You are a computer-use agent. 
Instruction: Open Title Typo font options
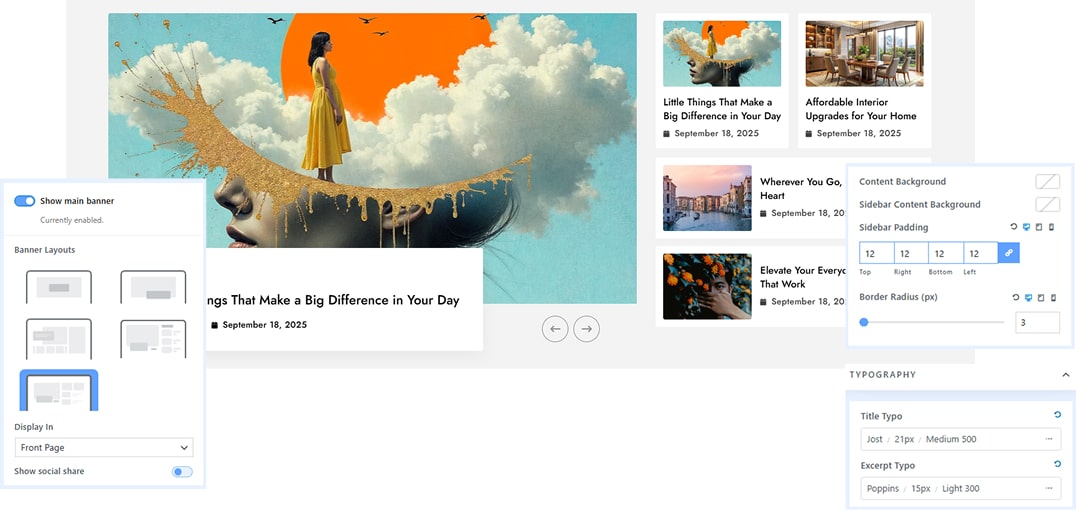[1049, 439]
